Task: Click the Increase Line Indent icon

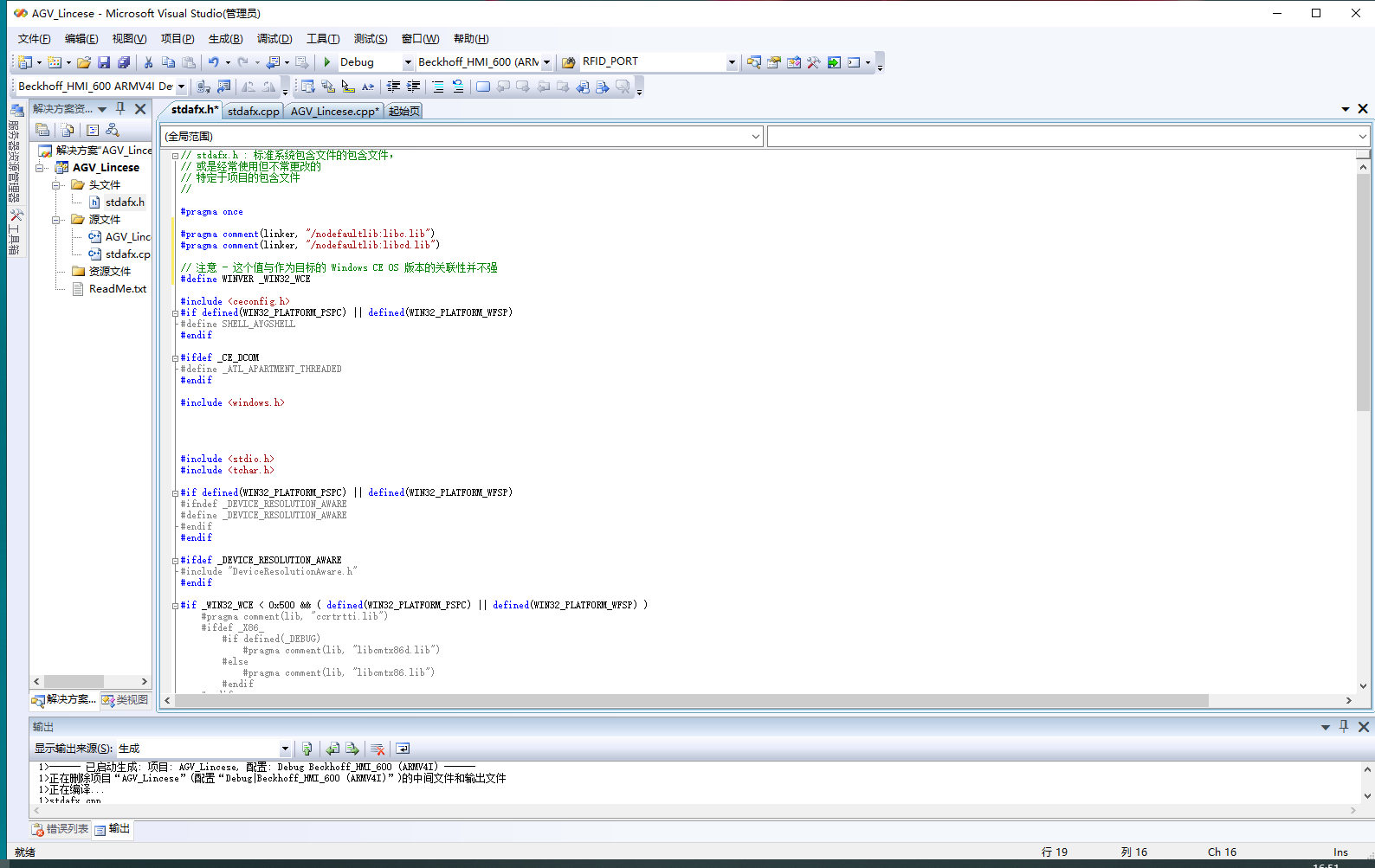Action: 413,87
